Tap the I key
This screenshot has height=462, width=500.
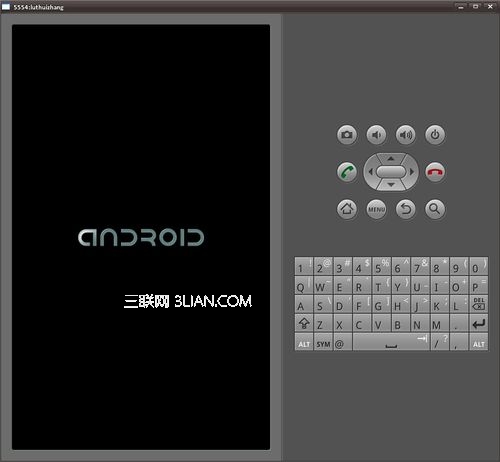(x=440, y=285)
